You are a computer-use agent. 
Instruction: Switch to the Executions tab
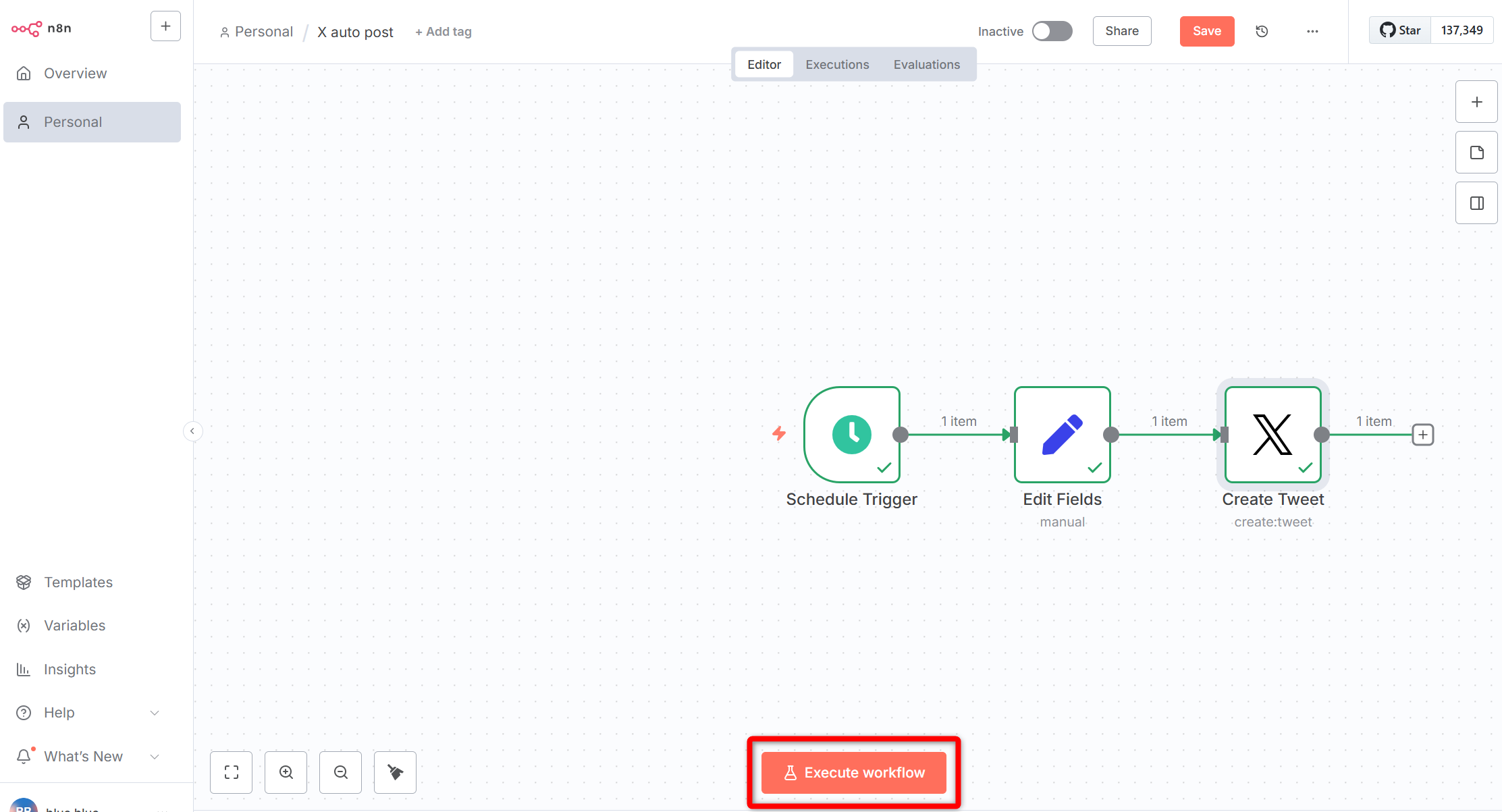(837, 64)
